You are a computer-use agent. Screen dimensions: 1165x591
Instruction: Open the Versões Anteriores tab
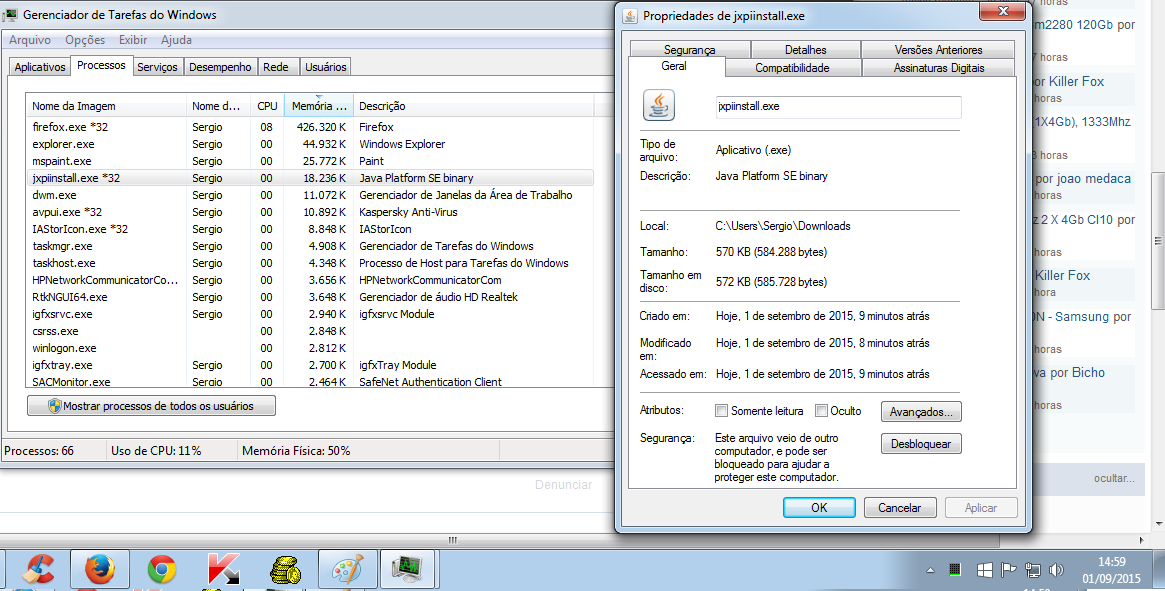click(x=938, y=49)
